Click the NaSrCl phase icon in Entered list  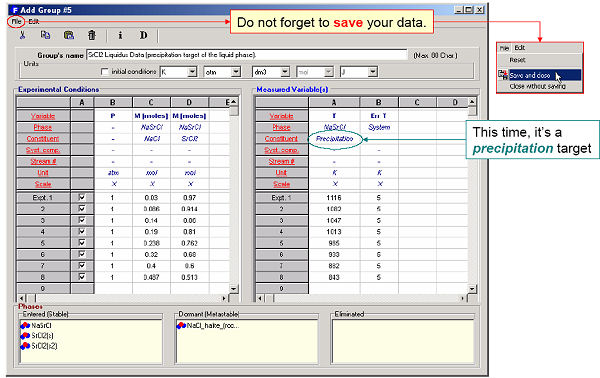(25, 326)
